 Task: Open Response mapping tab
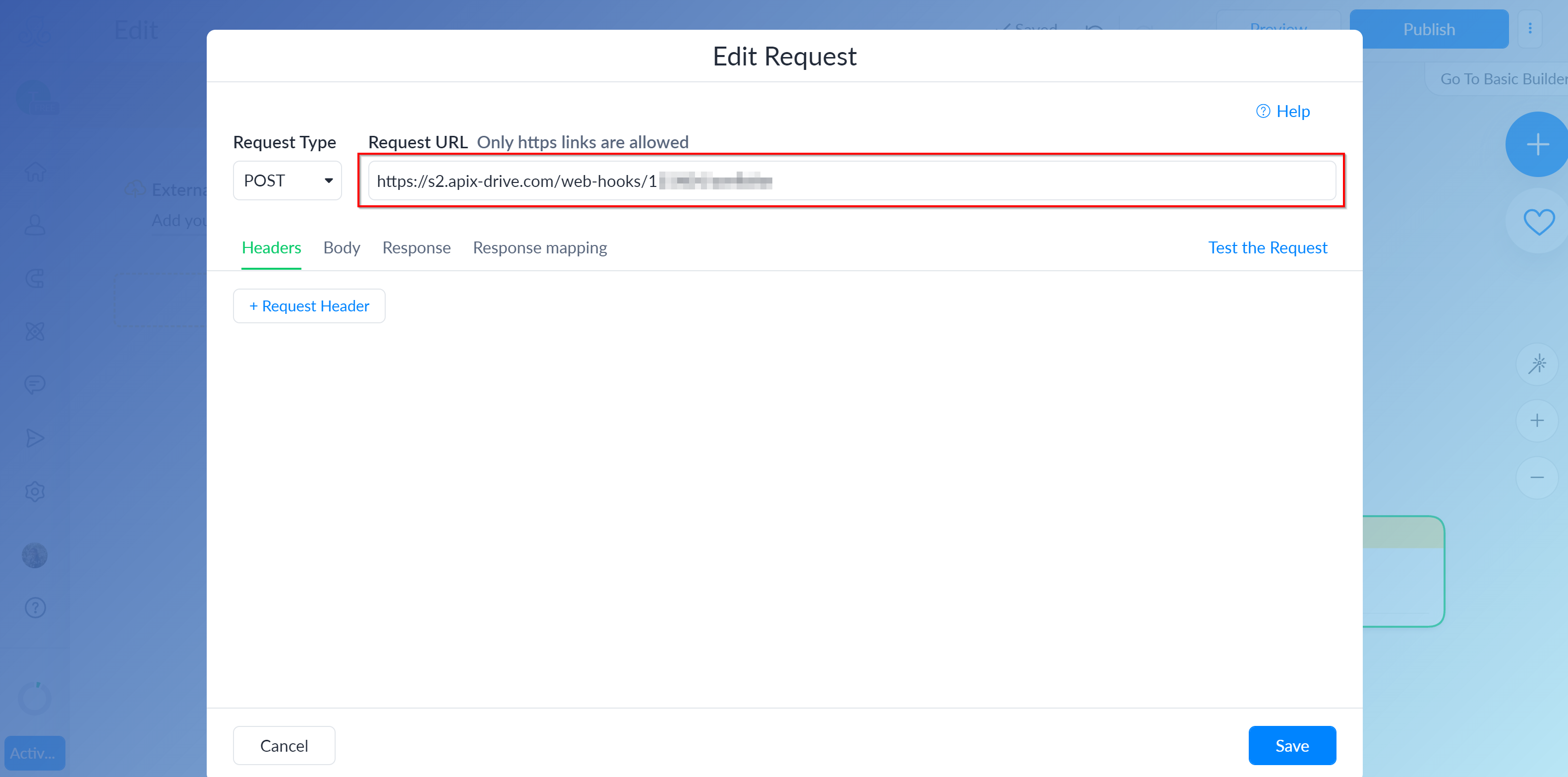tap(539, 247)
